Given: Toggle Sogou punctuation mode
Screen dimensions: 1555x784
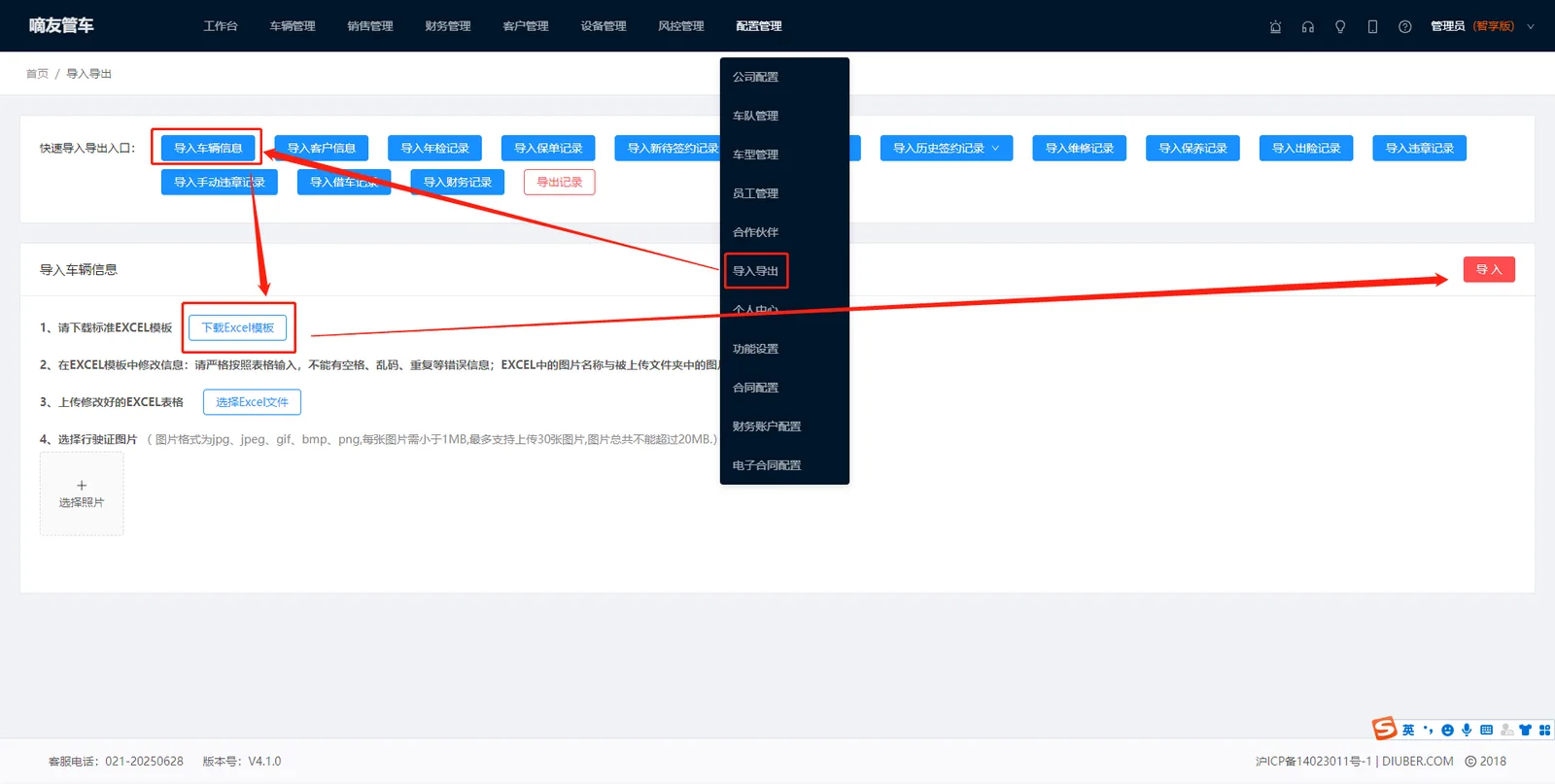Looking at the screenshot, I should pos(1428,730).
